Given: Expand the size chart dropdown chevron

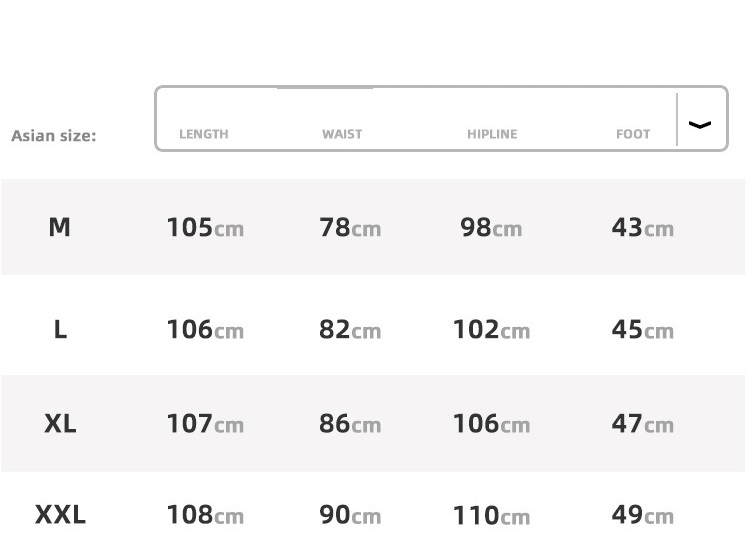Looking at the screenshot, I should (x=701, y=124).
